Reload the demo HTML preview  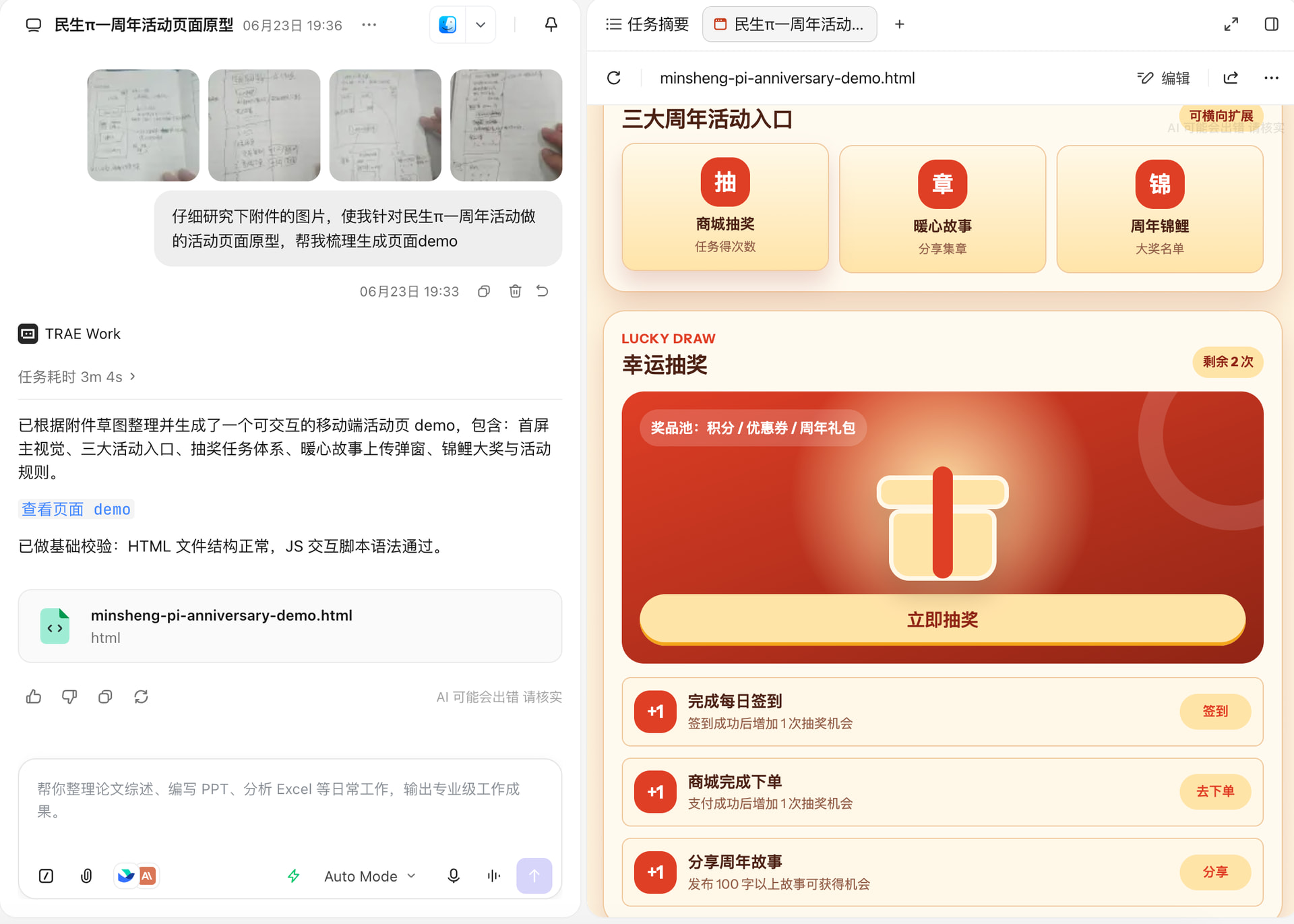click(614, 78)
